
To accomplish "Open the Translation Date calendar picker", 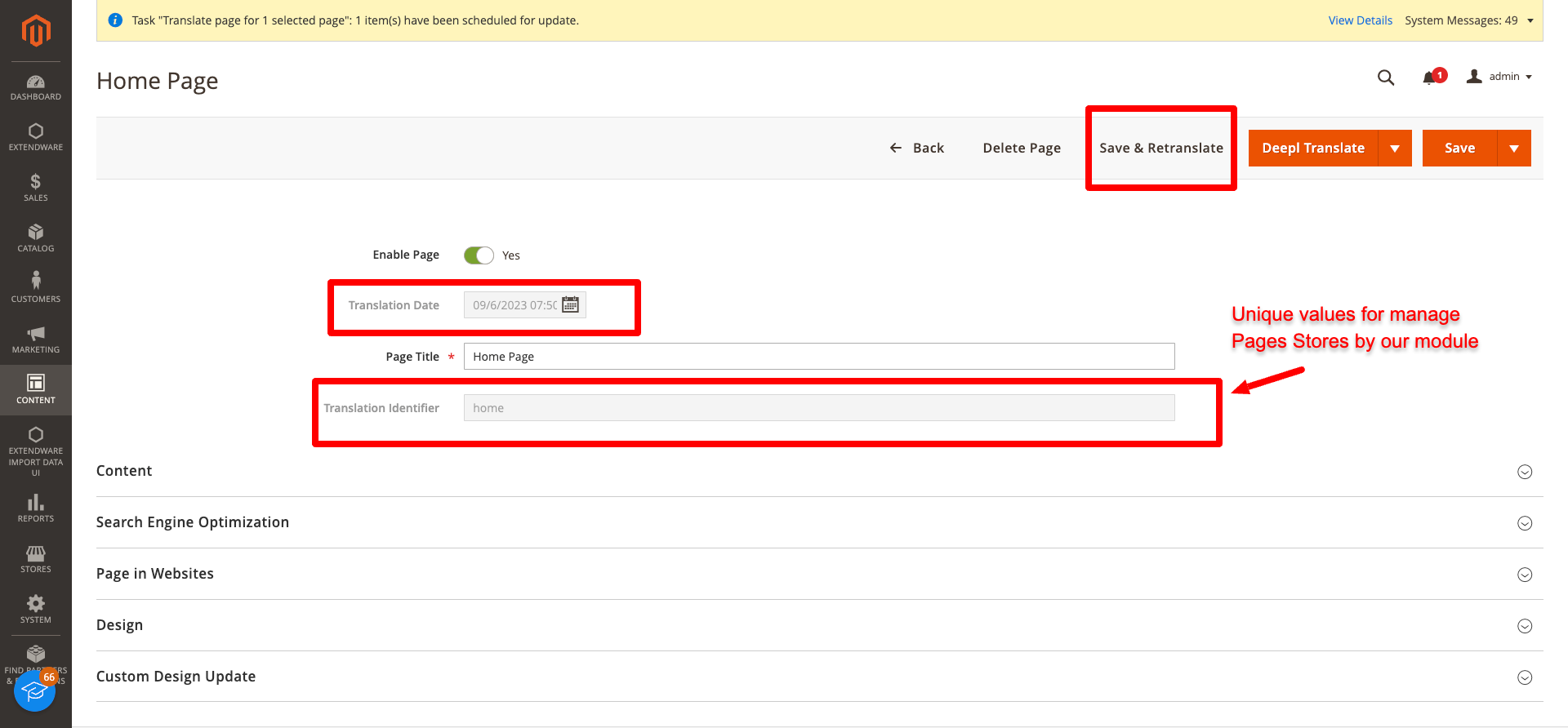I will [x=571, y=304].
